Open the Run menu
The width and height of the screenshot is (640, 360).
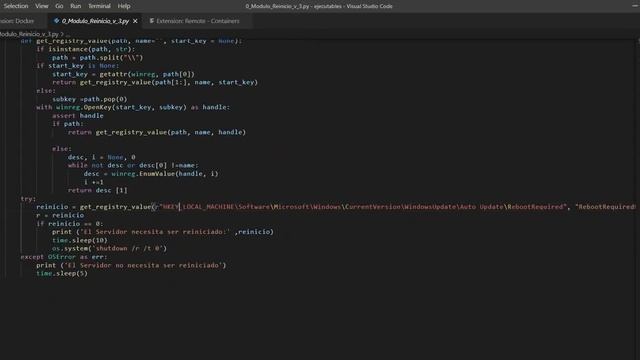coord(76,6)
